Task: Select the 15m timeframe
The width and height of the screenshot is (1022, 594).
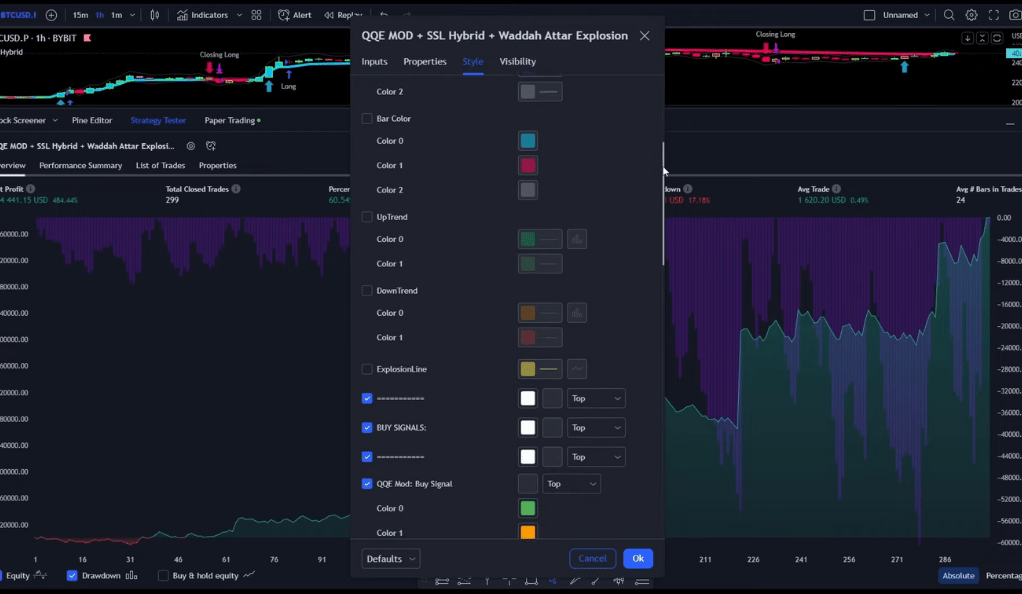Action: [x=80, y=14]
